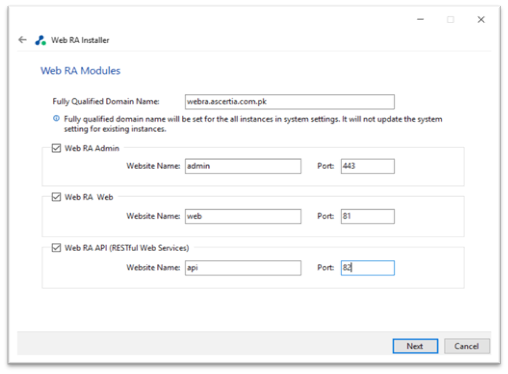
Task: Focus the Fully Qualified Domain Name field
Action: coord(290,102)
